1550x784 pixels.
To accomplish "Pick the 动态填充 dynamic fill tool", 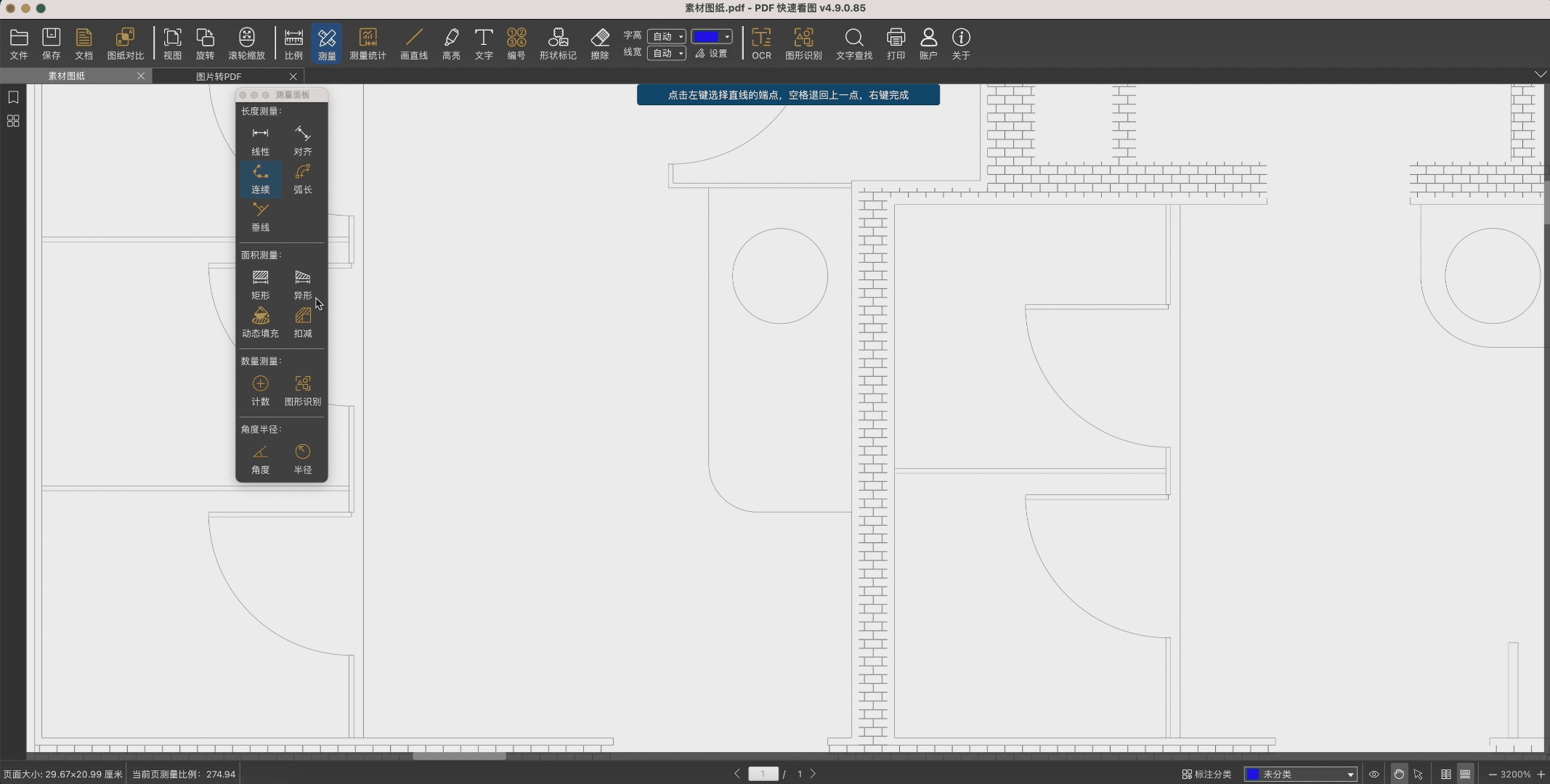I will pyautogui.click(x=260, y=322).
